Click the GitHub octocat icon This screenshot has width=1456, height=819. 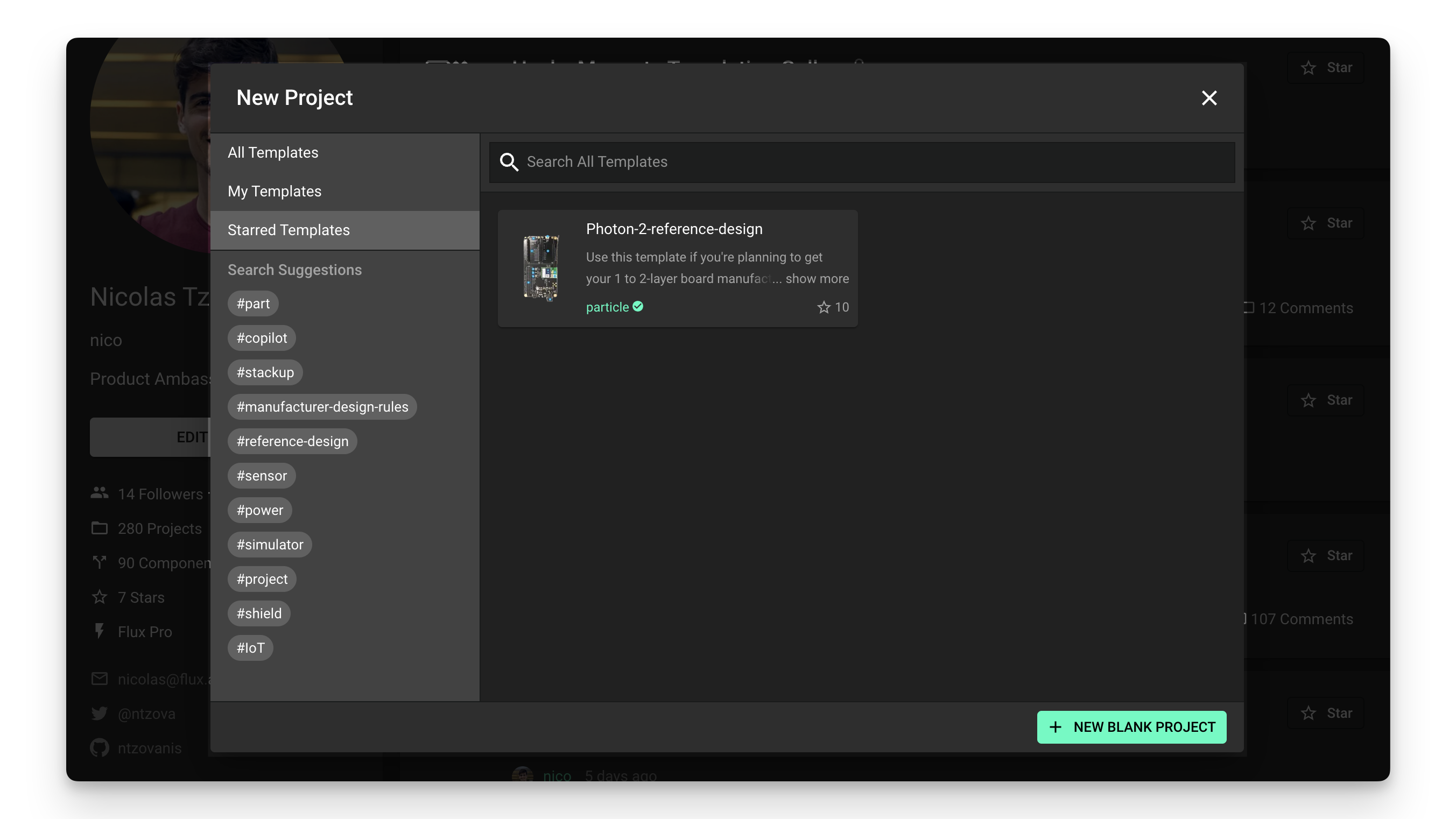100,749
